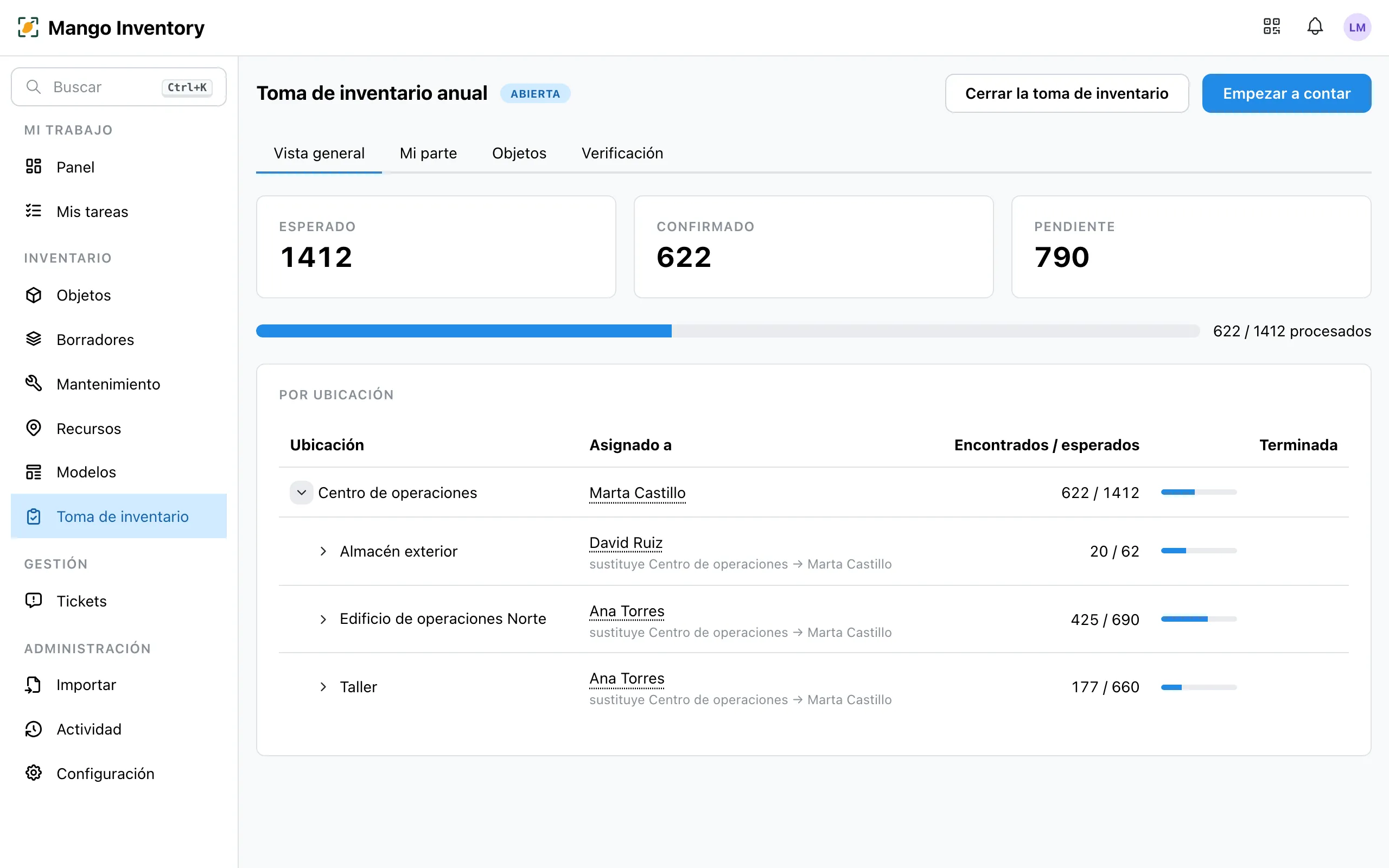Expand the Taller row
Screen dimensions: 1389x868
(x=323, y=687)
